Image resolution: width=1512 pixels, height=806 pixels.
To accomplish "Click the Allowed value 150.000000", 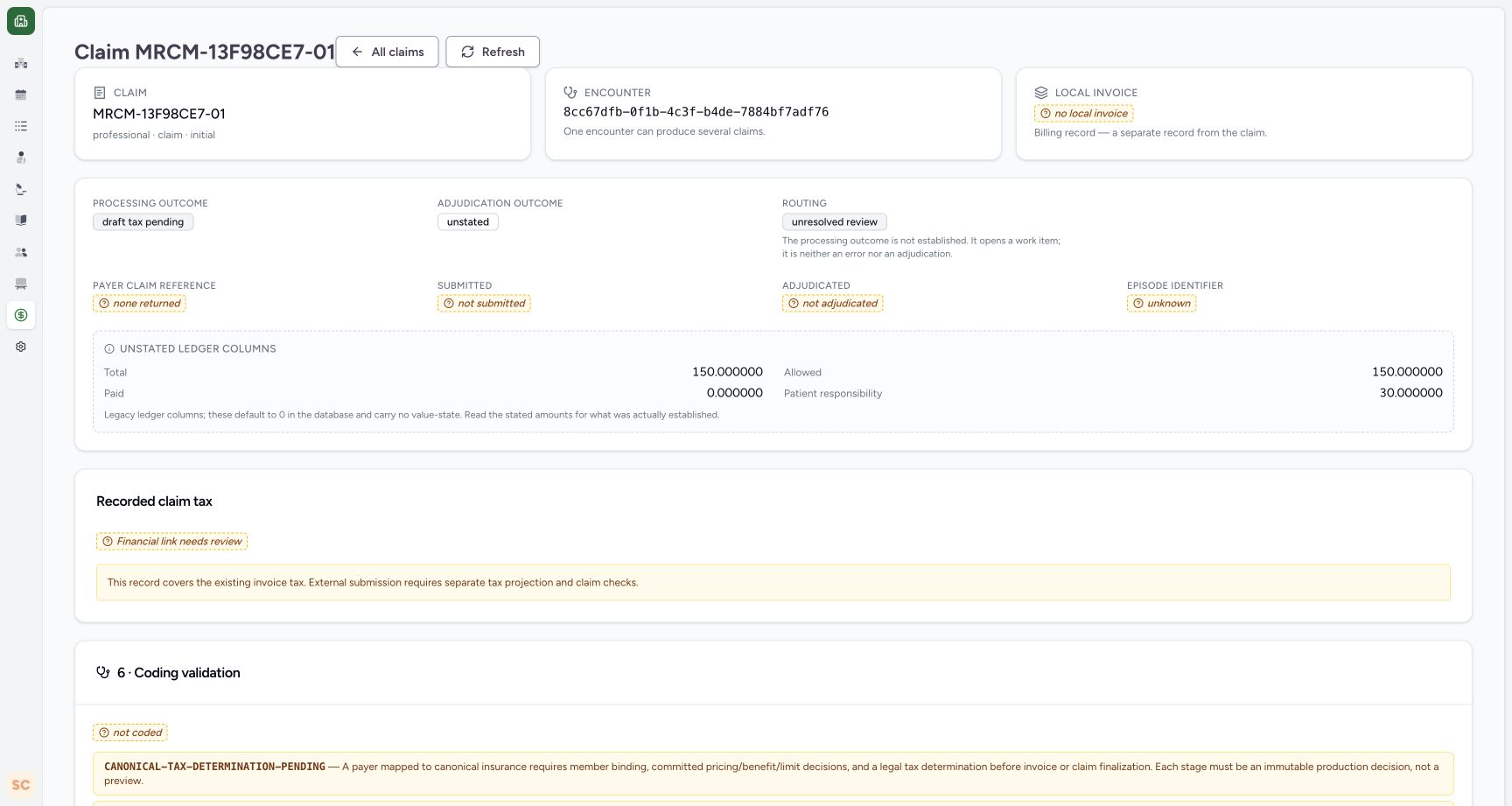I will 1407,372.
